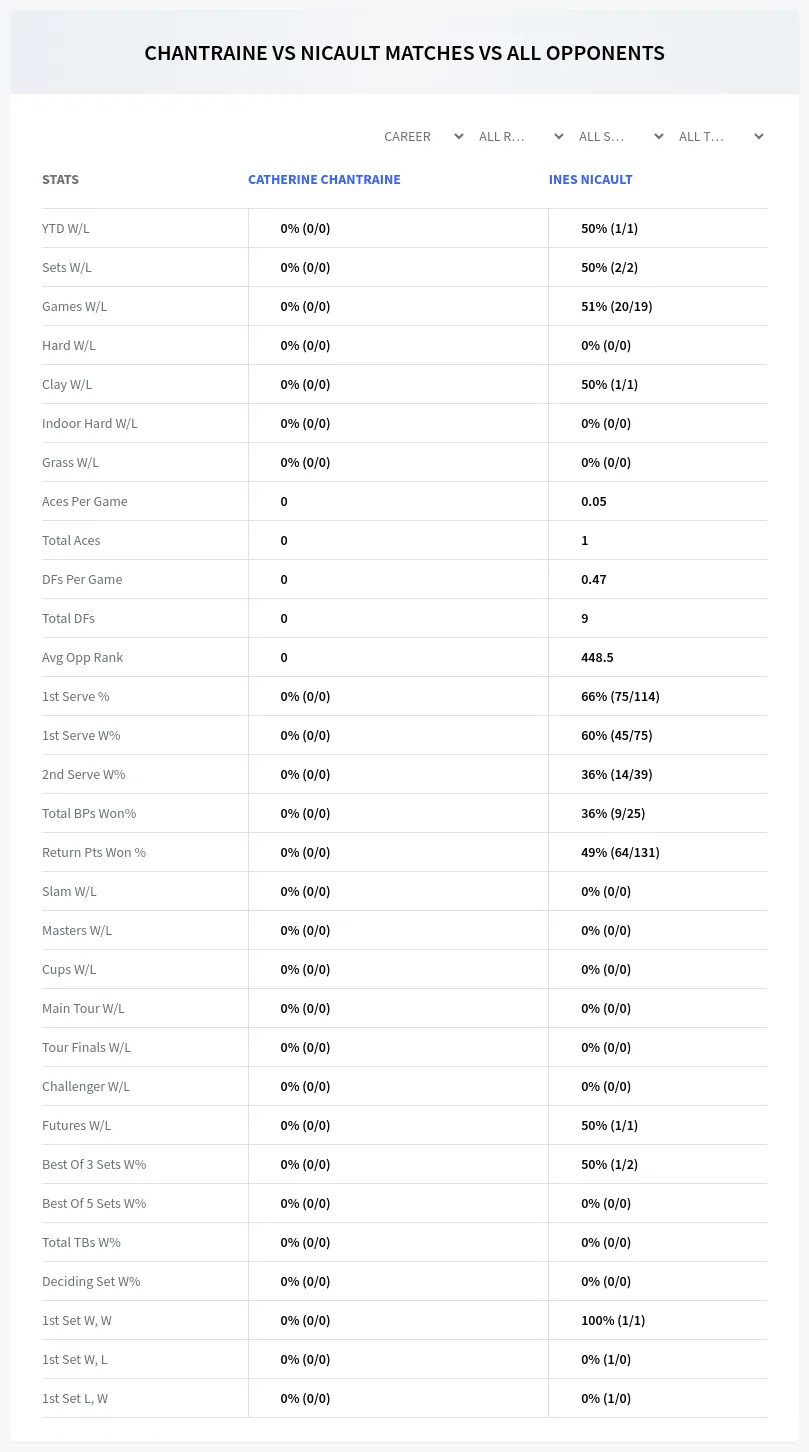Image resolution: width=809 pixels, height=1452 pixels.
Task: Open the ALL R... filter dropdown
Action: point(520,136)
